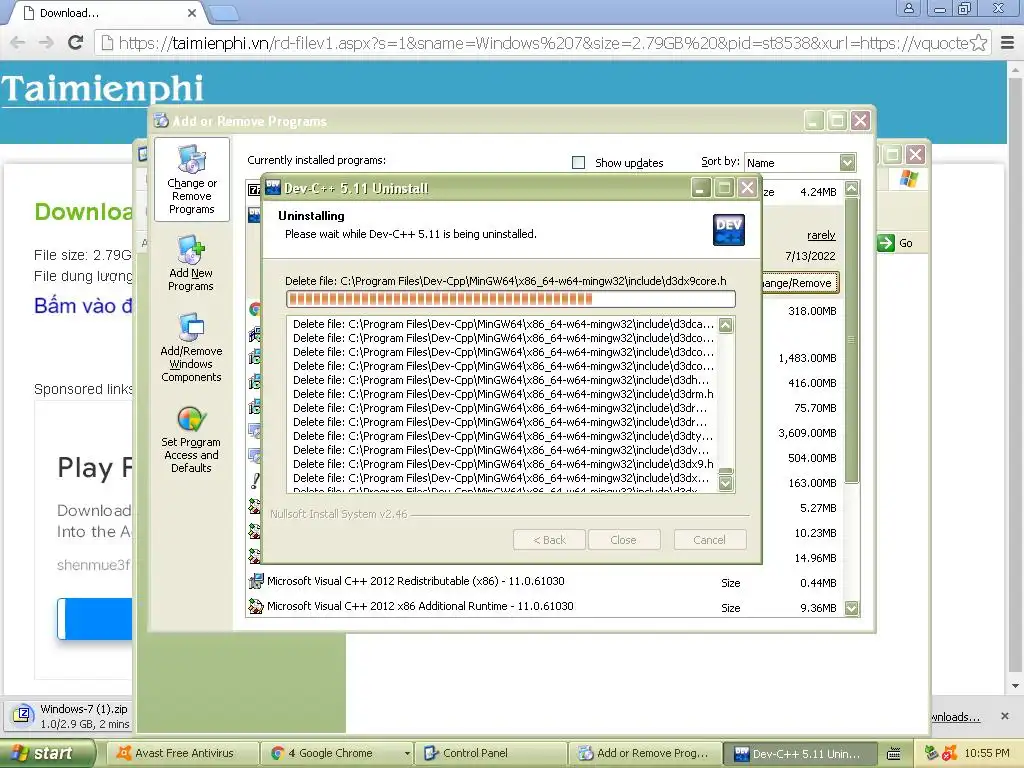Click the uninstall progress bar
This screenshot has height=768, width=1024.
[x=511, y=299]
